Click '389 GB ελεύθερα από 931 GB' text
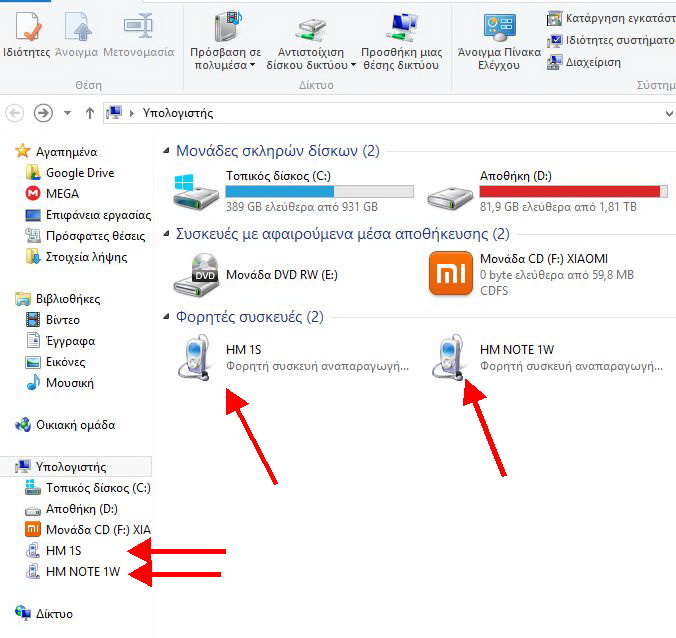676x638 pixels. 302,207
